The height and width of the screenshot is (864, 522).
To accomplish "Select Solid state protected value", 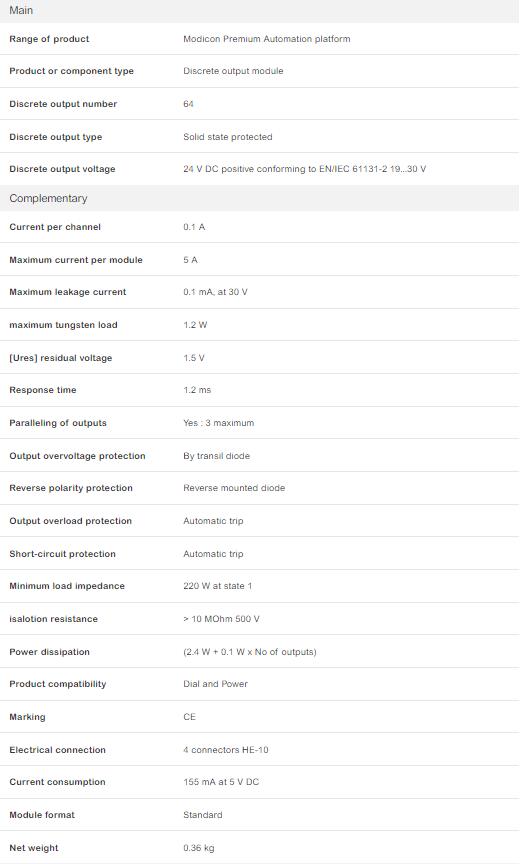I will [x=228, y=137].
